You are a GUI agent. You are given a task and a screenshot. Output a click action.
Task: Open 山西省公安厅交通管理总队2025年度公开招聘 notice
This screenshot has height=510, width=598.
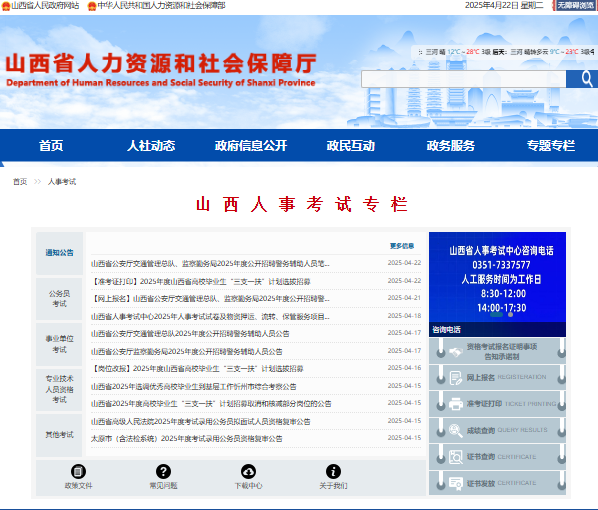190,334
